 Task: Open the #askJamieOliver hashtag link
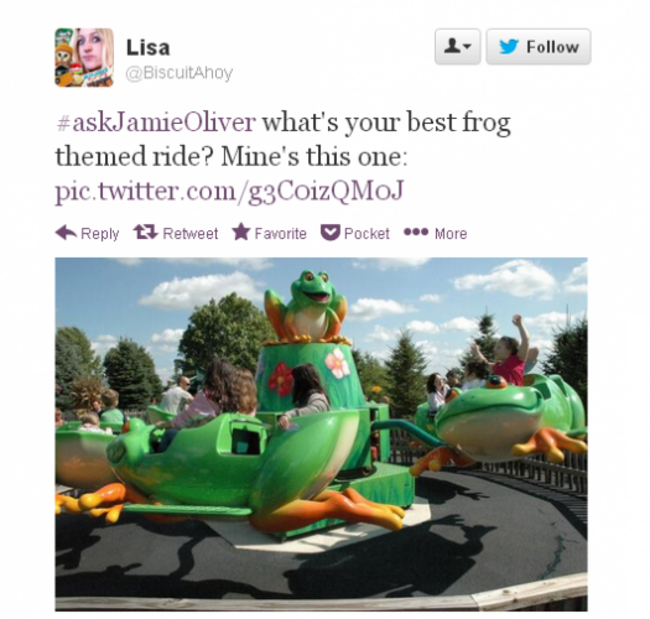coord(155,123)
